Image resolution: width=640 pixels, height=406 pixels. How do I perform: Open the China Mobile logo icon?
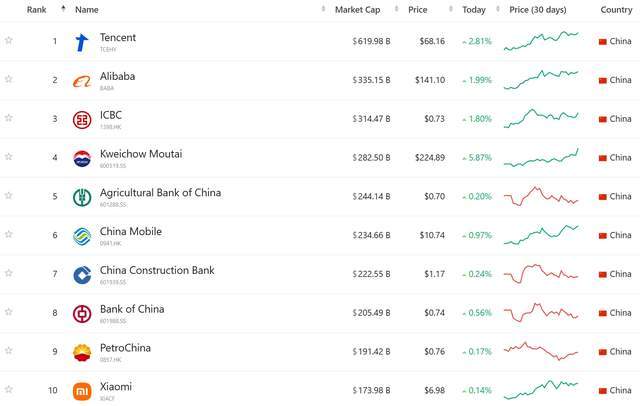click(82, 236)
